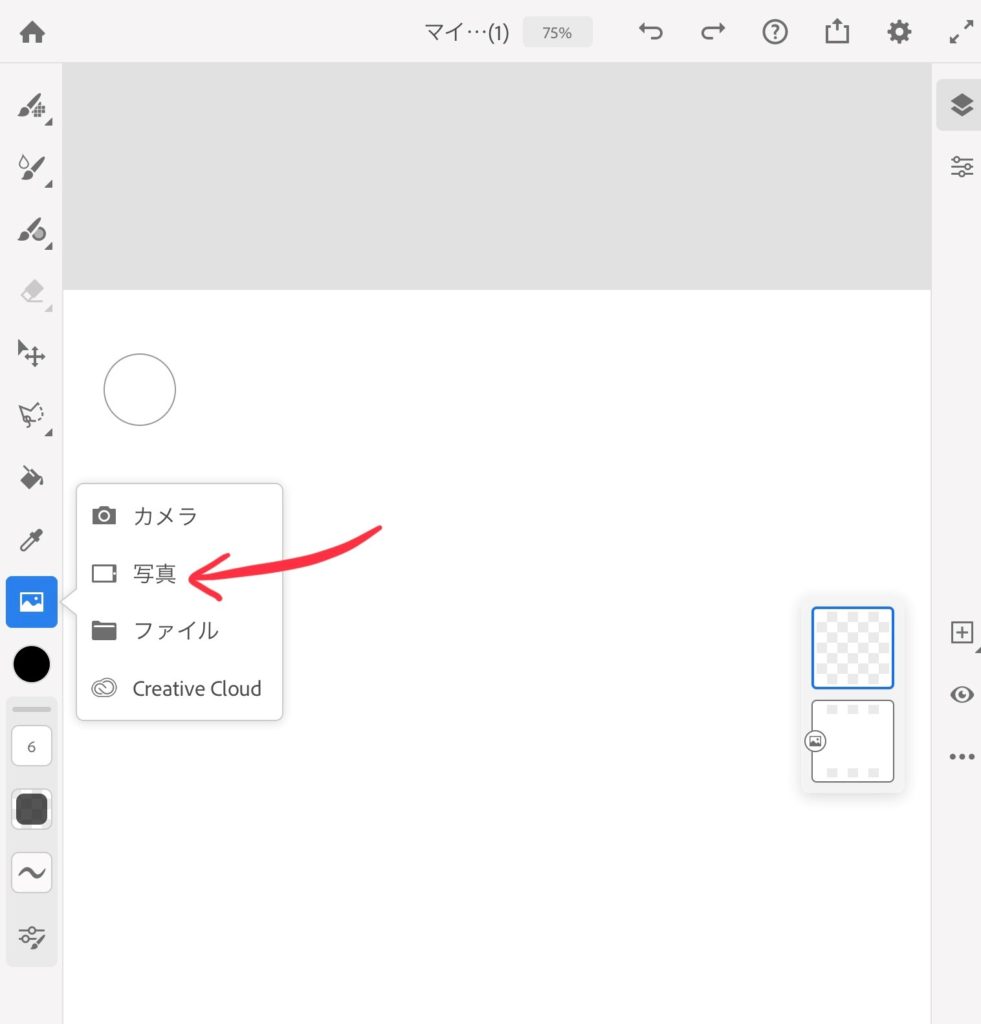Open the share/export icon

pyautogui.click(x=837, y=31)
